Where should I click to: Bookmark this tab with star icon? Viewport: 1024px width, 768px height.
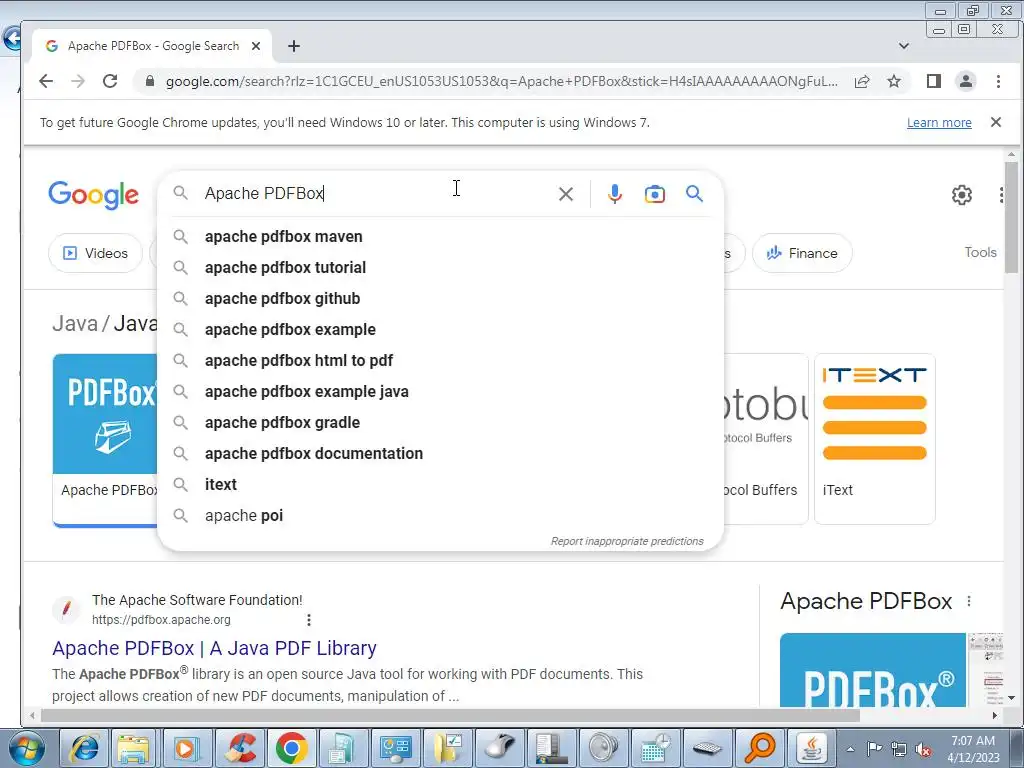[894, 81]
